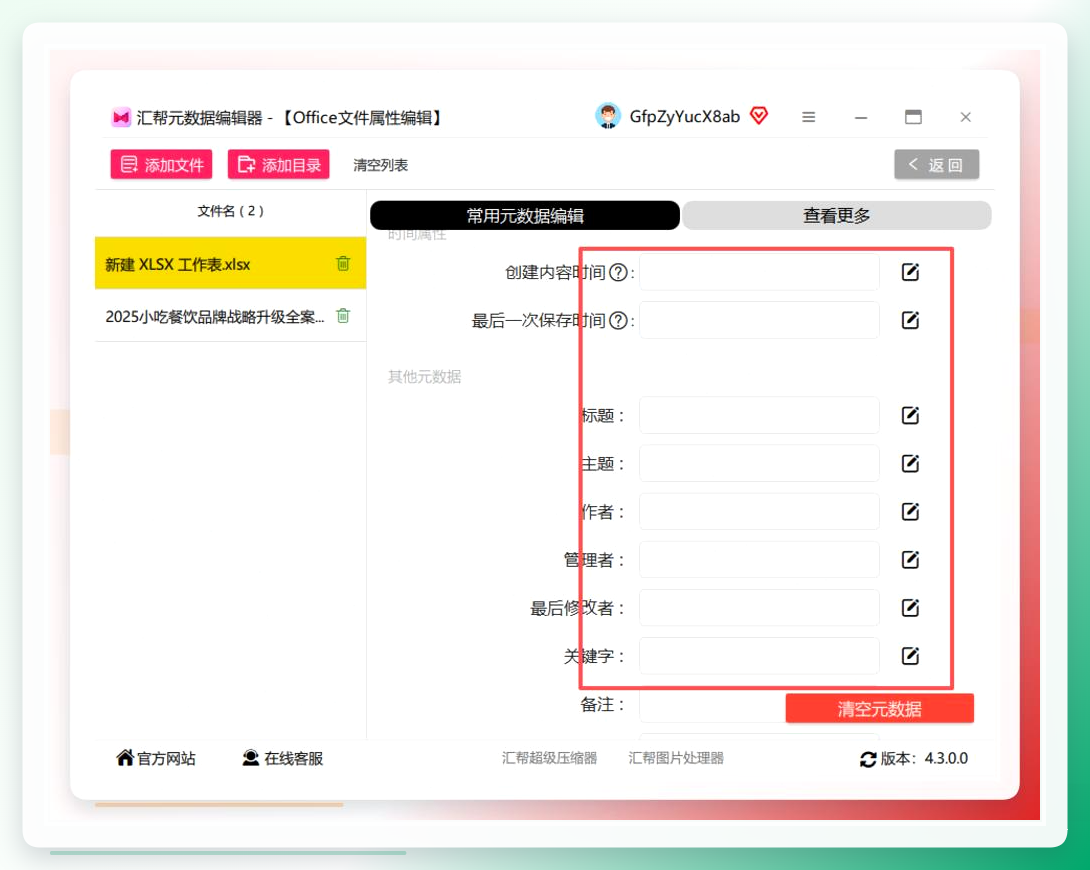1090x870 pixels.
Task: Switch to 查看更多 tab
Action: pyautogui.click(x=836, y=215)
